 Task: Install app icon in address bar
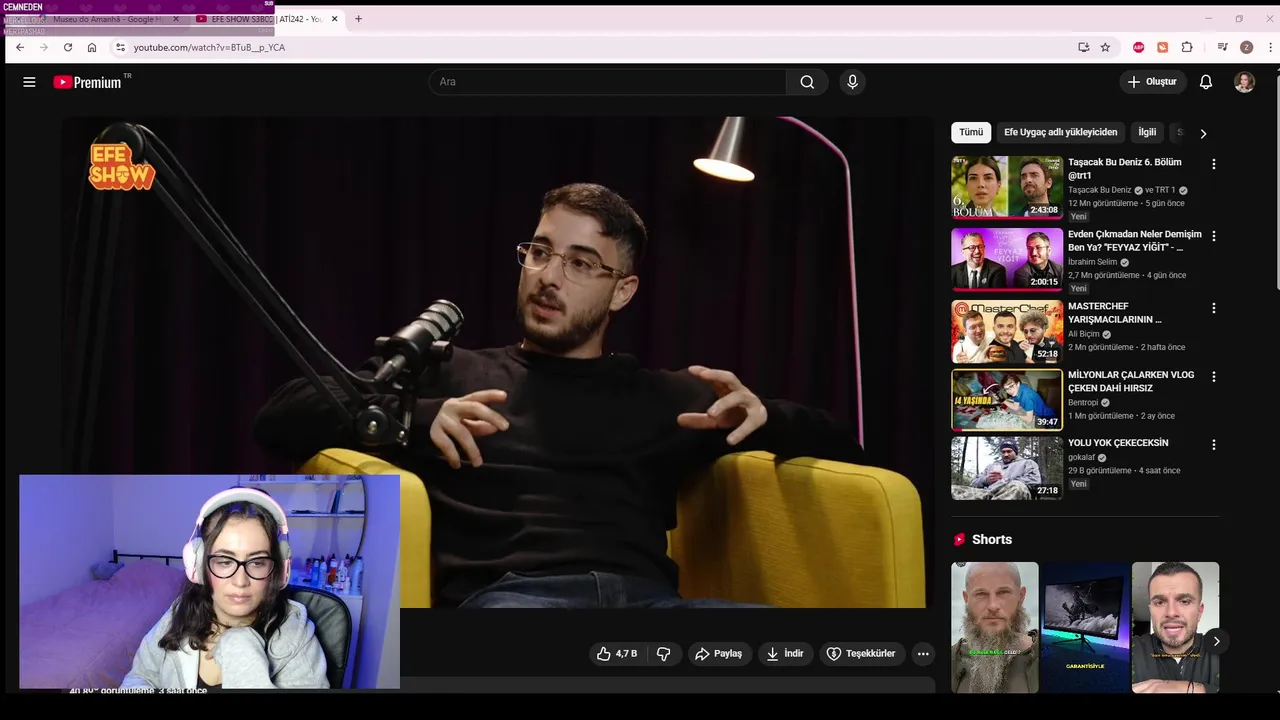click(1083, 47)
